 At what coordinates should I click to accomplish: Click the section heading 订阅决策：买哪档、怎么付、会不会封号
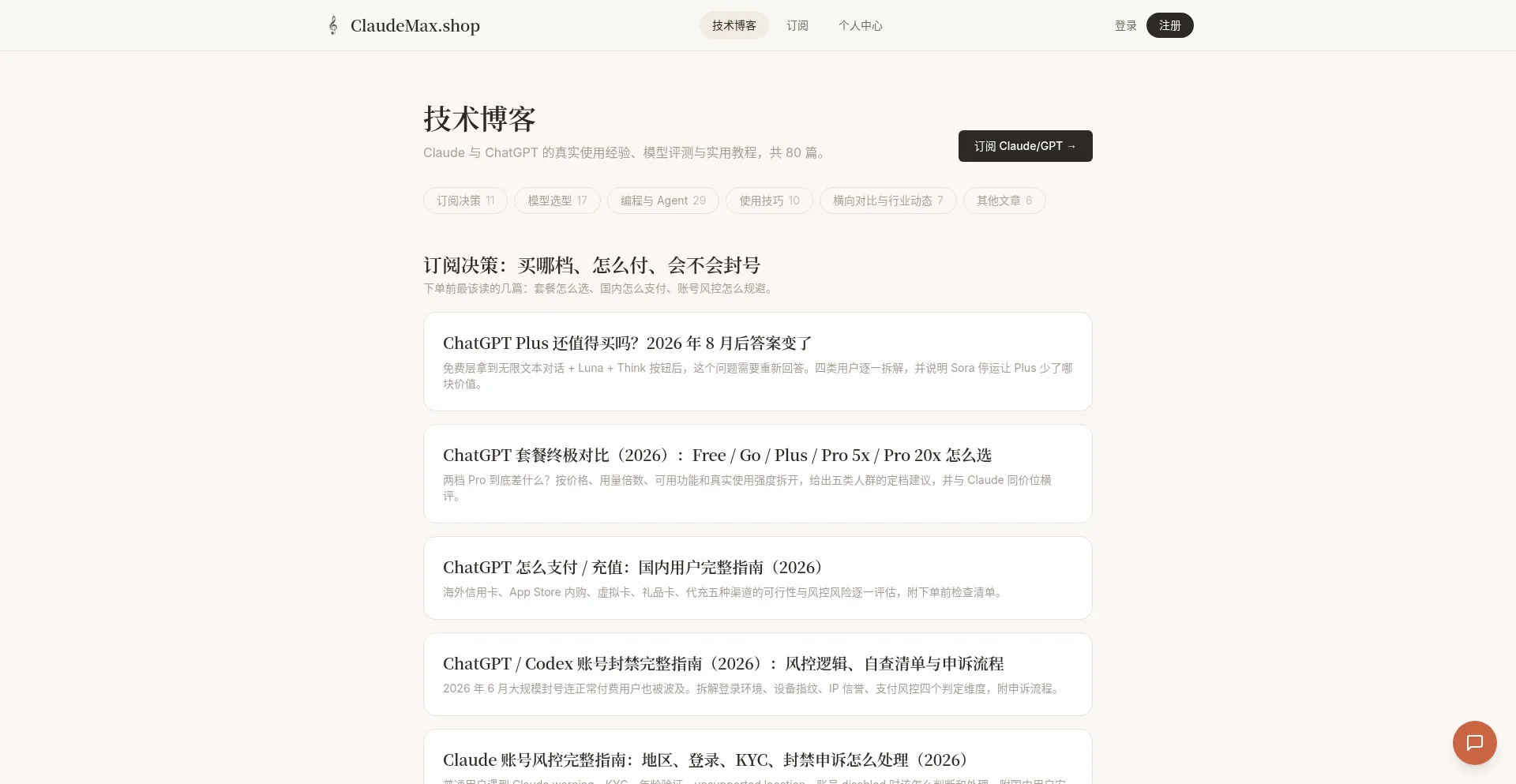pos(592,265)
